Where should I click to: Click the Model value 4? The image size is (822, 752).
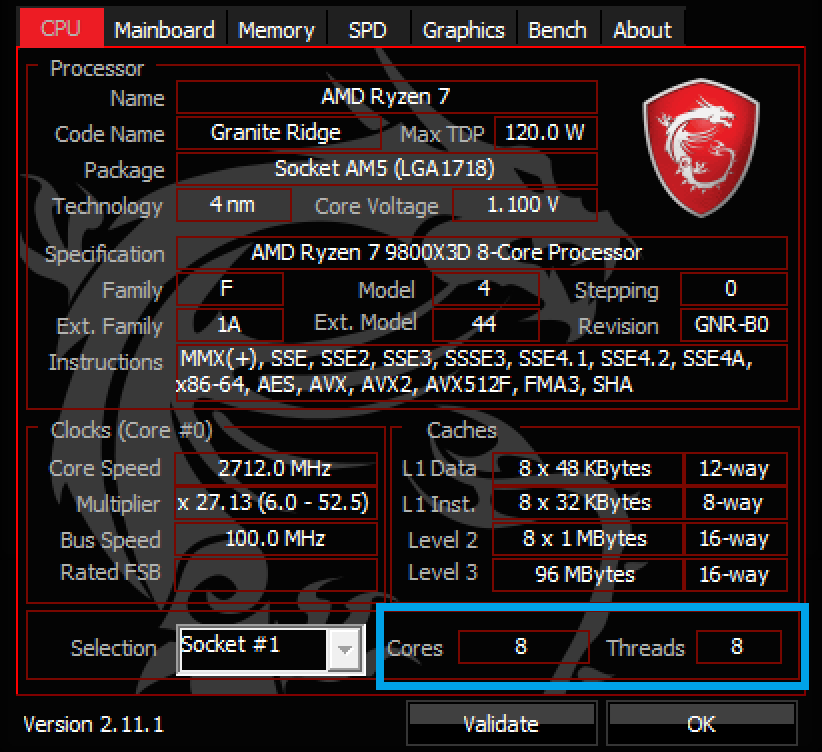click(x=486, y=289)
